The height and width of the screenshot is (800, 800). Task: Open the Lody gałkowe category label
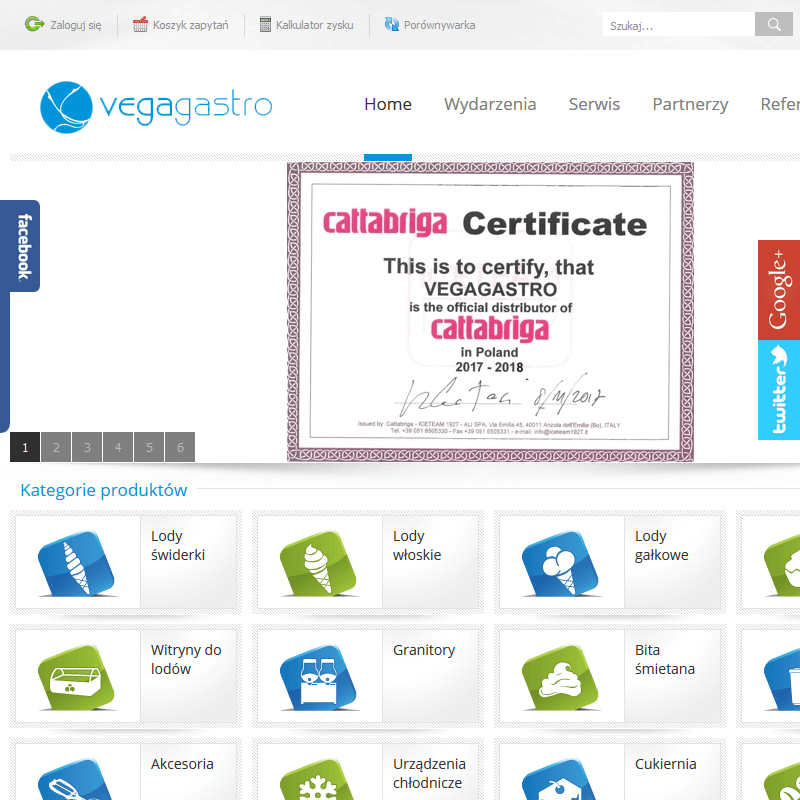(x=661, y=545)
